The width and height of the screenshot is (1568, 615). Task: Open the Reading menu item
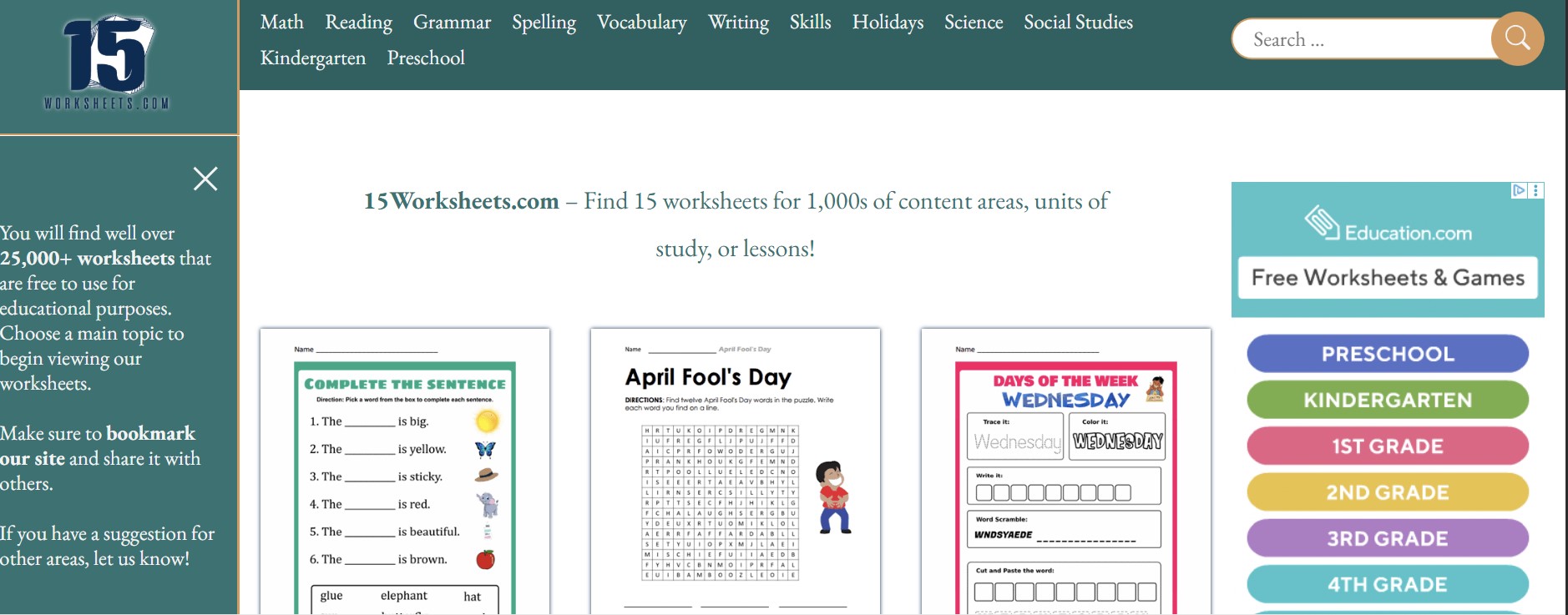(x=358, y=23)
